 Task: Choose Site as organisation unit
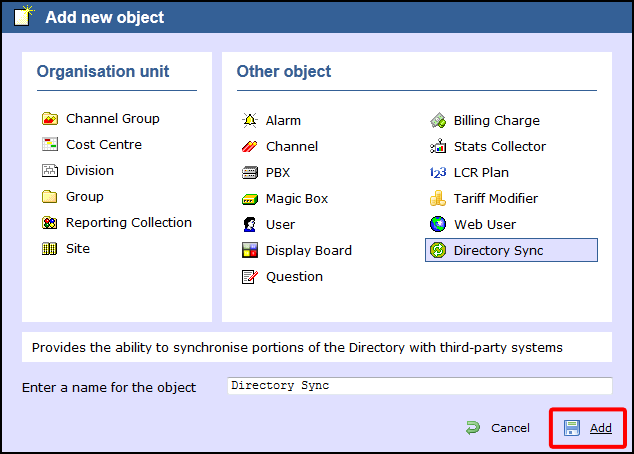78,249
